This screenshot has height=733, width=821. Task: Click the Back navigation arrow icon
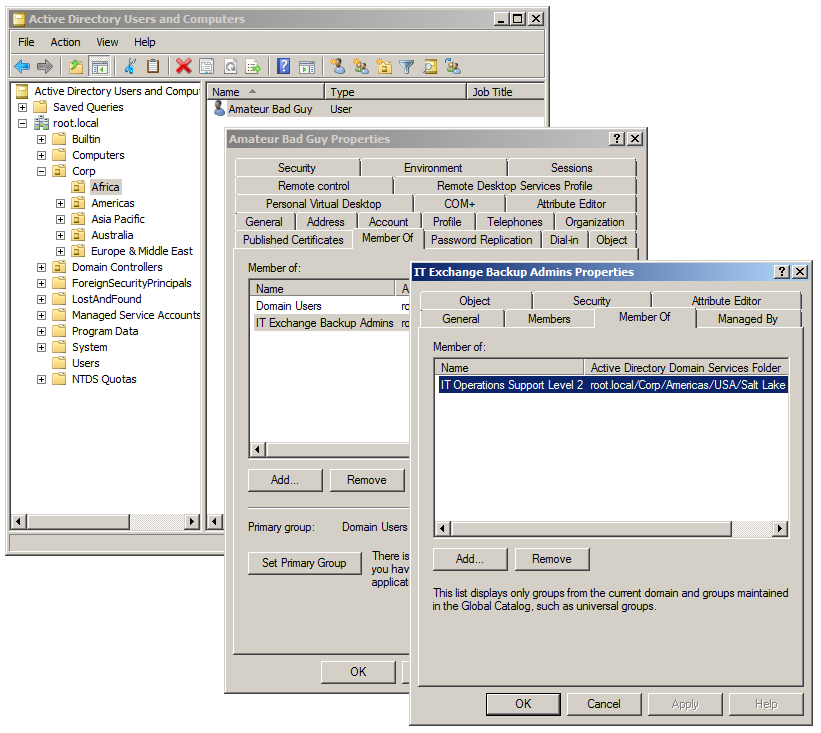coord(20,66)
